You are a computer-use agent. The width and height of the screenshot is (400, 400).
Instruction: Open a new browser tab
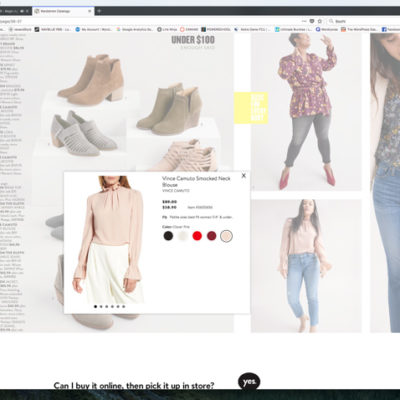pyautogui.click(x=99, y=11)
